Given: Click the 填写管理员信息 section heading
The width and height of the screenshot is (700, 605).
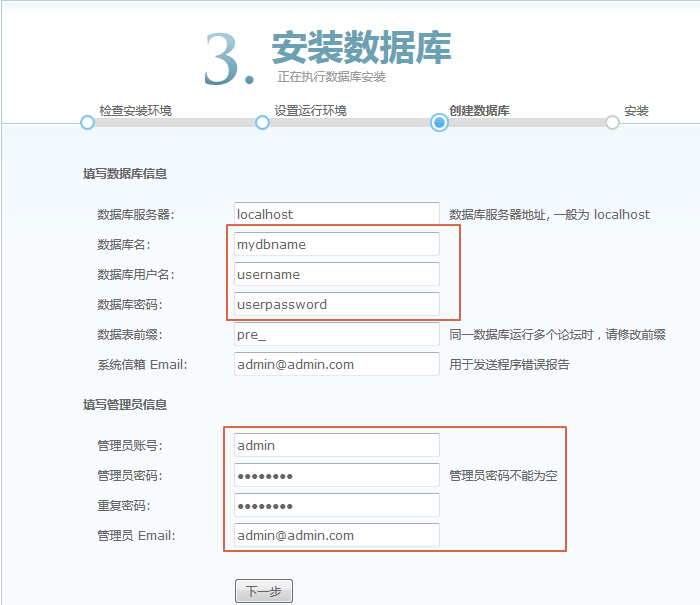Looking at the screenshot, I should coord(125,405).
